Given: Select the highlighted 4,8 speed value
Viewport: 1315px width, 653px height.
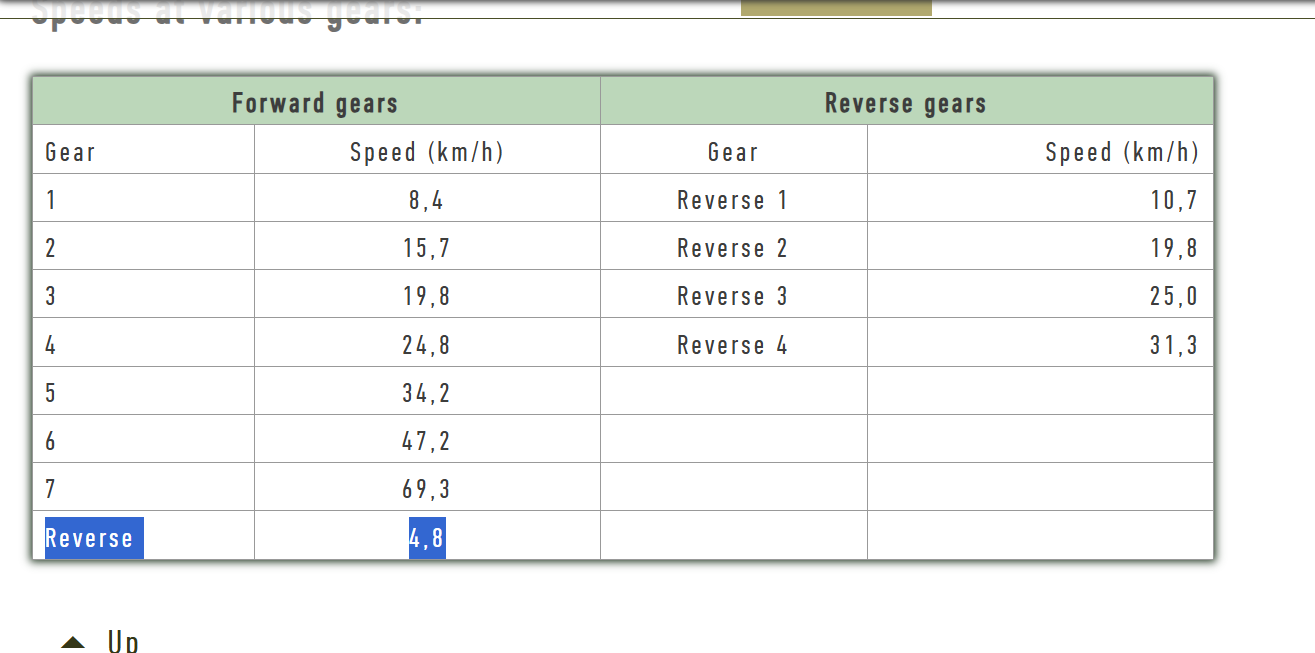Looking at the screenshot, I should click(427, 538).
